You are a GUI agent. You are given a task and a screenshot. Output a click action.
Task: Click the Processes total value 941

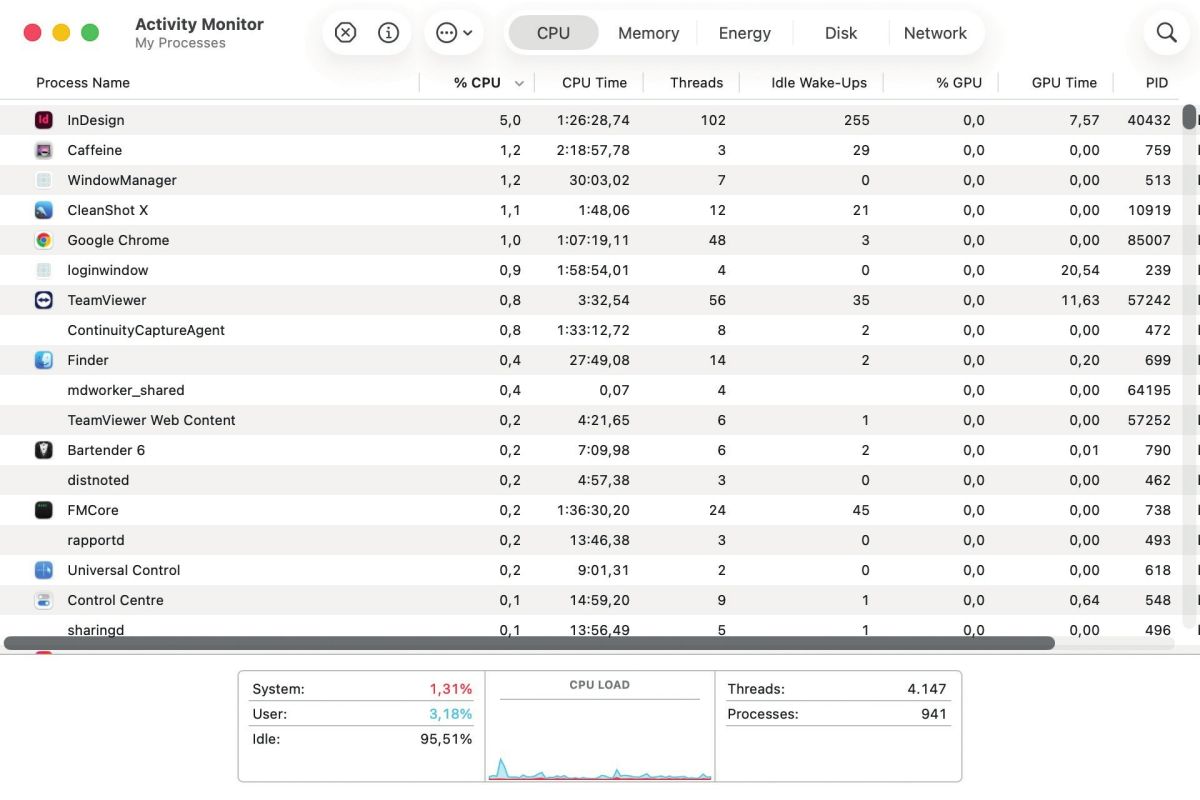click(932, 714)
